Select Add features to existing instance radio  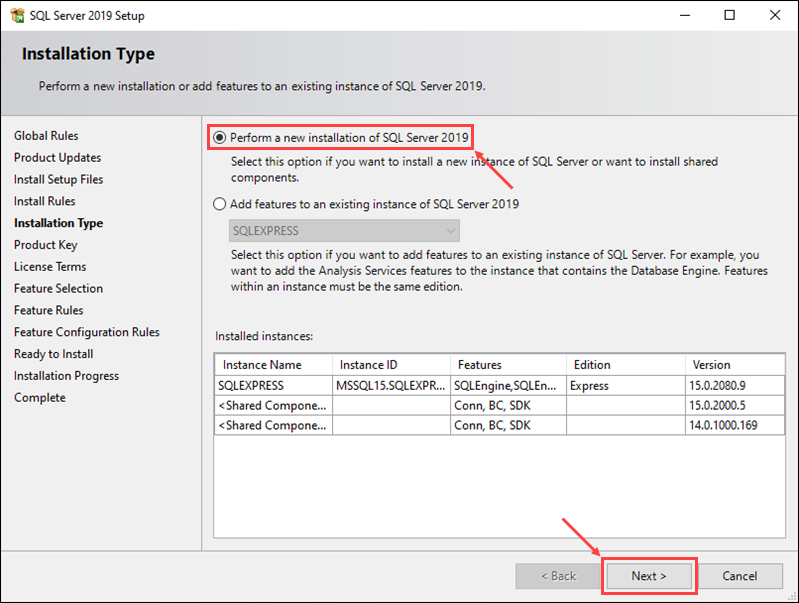tap(219, 204)
